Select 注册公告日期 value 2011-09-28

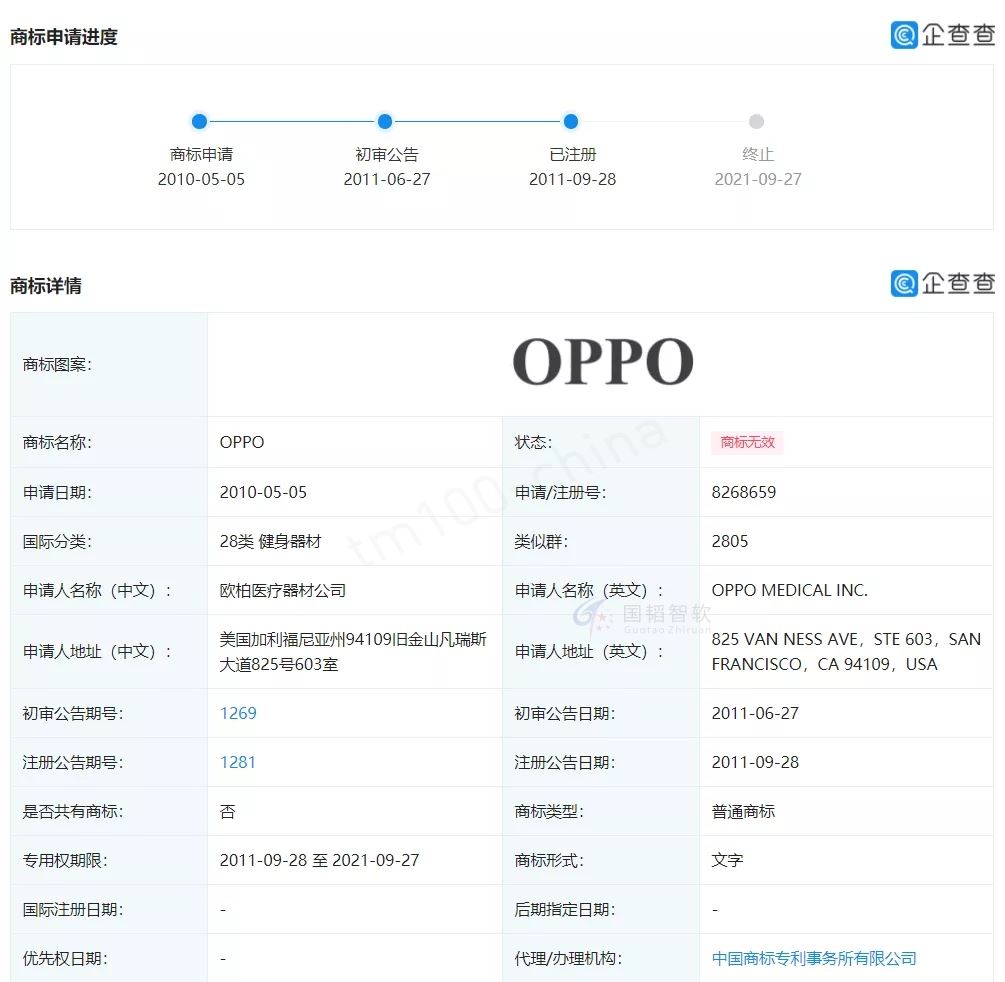coord(755,762)
